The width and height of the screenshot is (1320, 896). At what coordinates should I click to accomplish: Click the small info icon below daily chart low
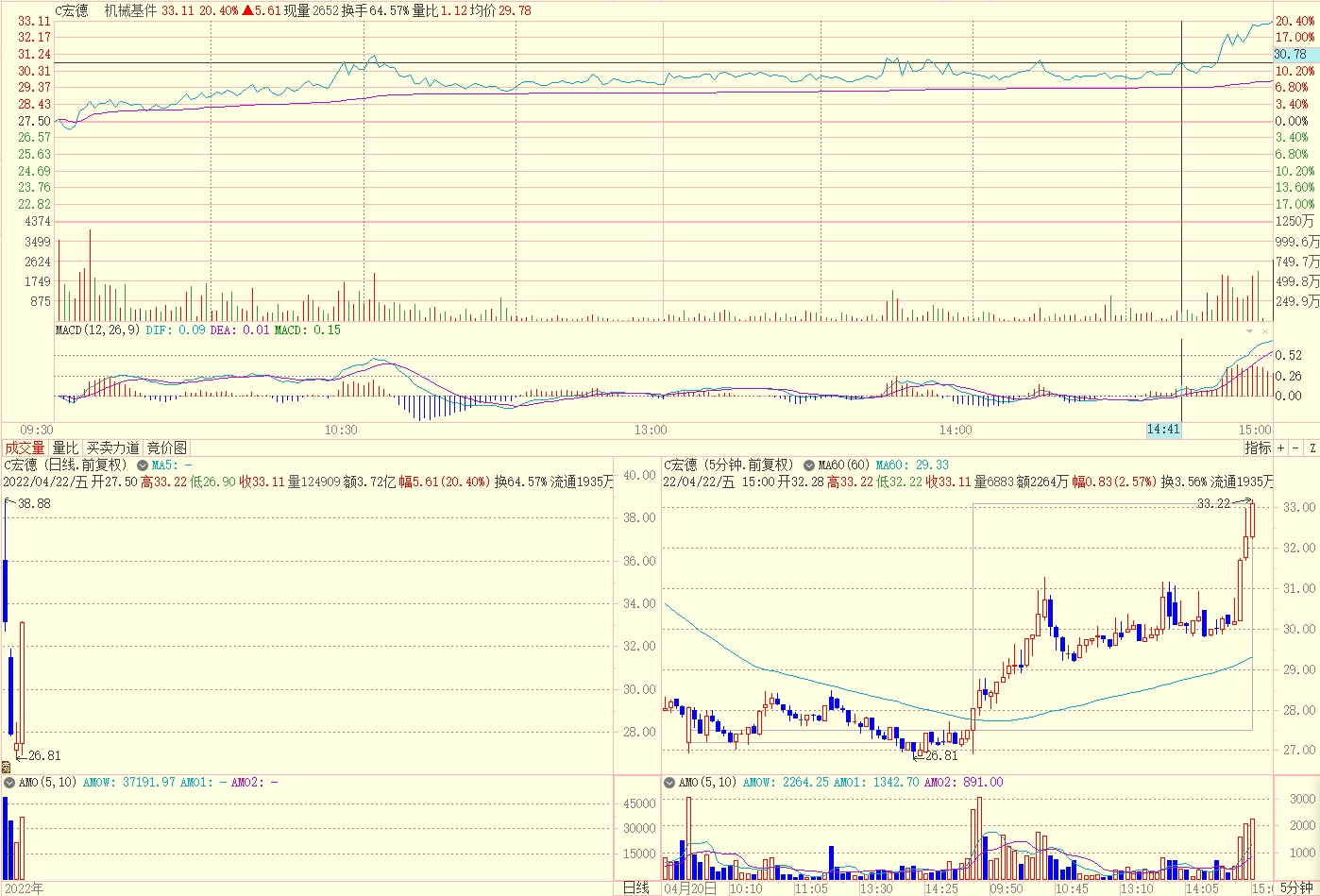(6, 767)
